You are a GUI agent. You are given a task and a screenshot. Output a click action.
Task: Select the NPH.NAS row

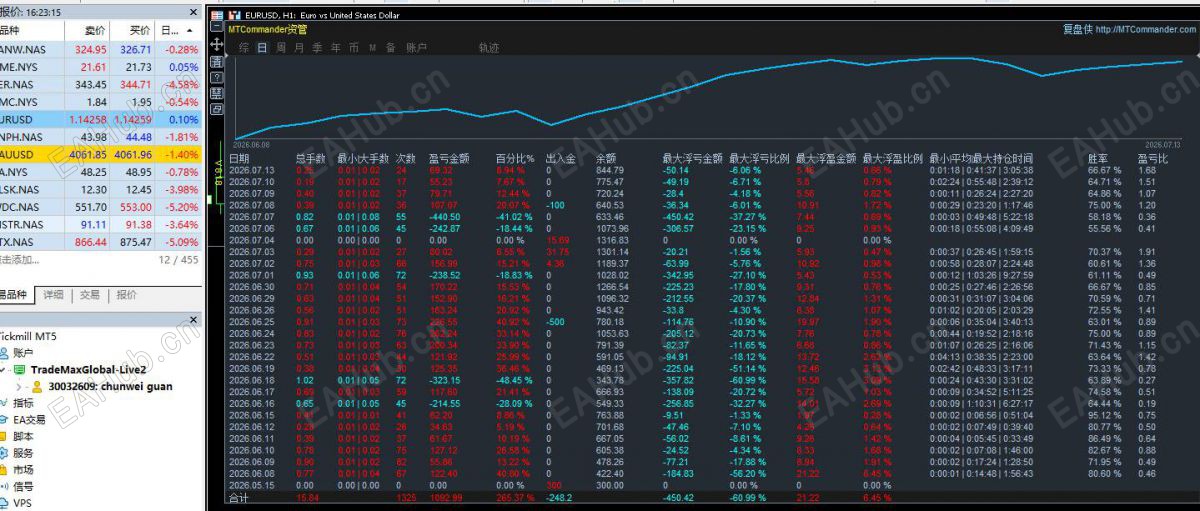102,137
